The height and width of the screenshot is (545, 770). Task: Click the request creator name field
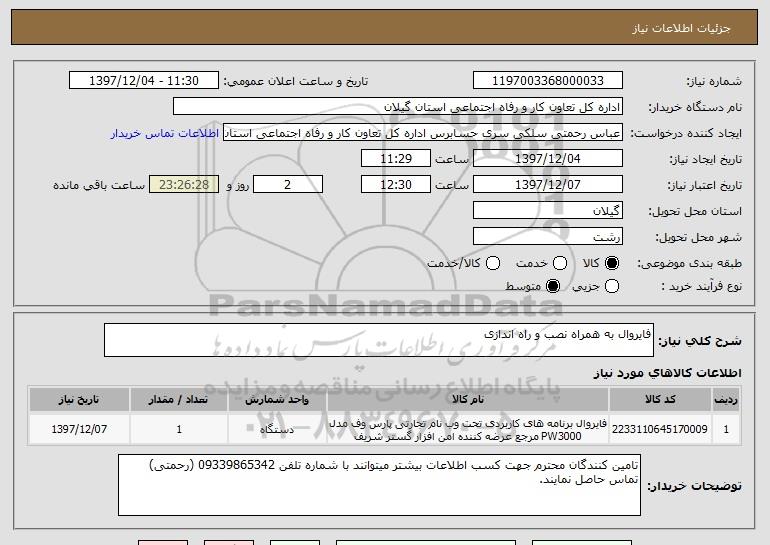pos(423,133)
